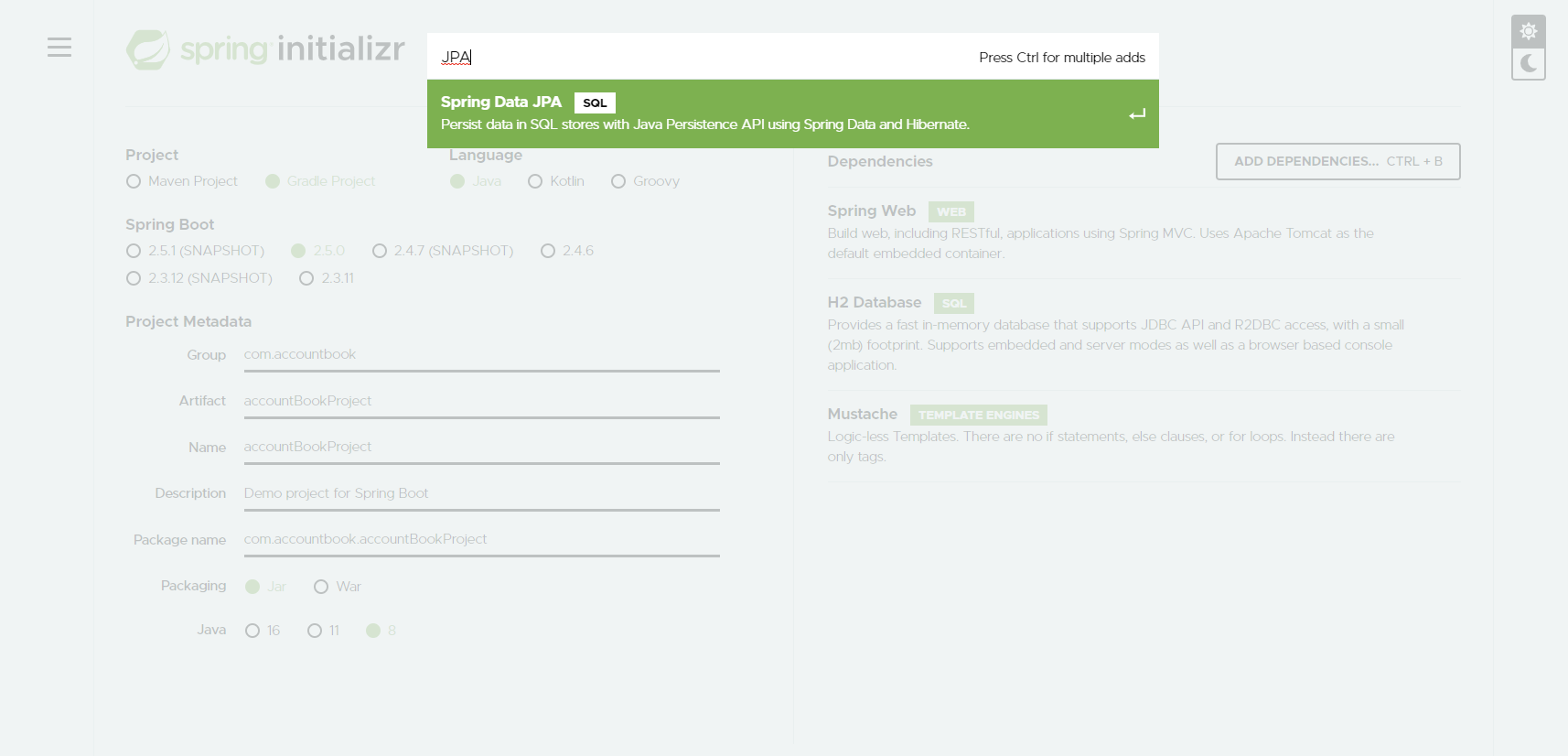Select Spring Boot 2.3.12 (SNAPSHOT)

click(199, 278)
